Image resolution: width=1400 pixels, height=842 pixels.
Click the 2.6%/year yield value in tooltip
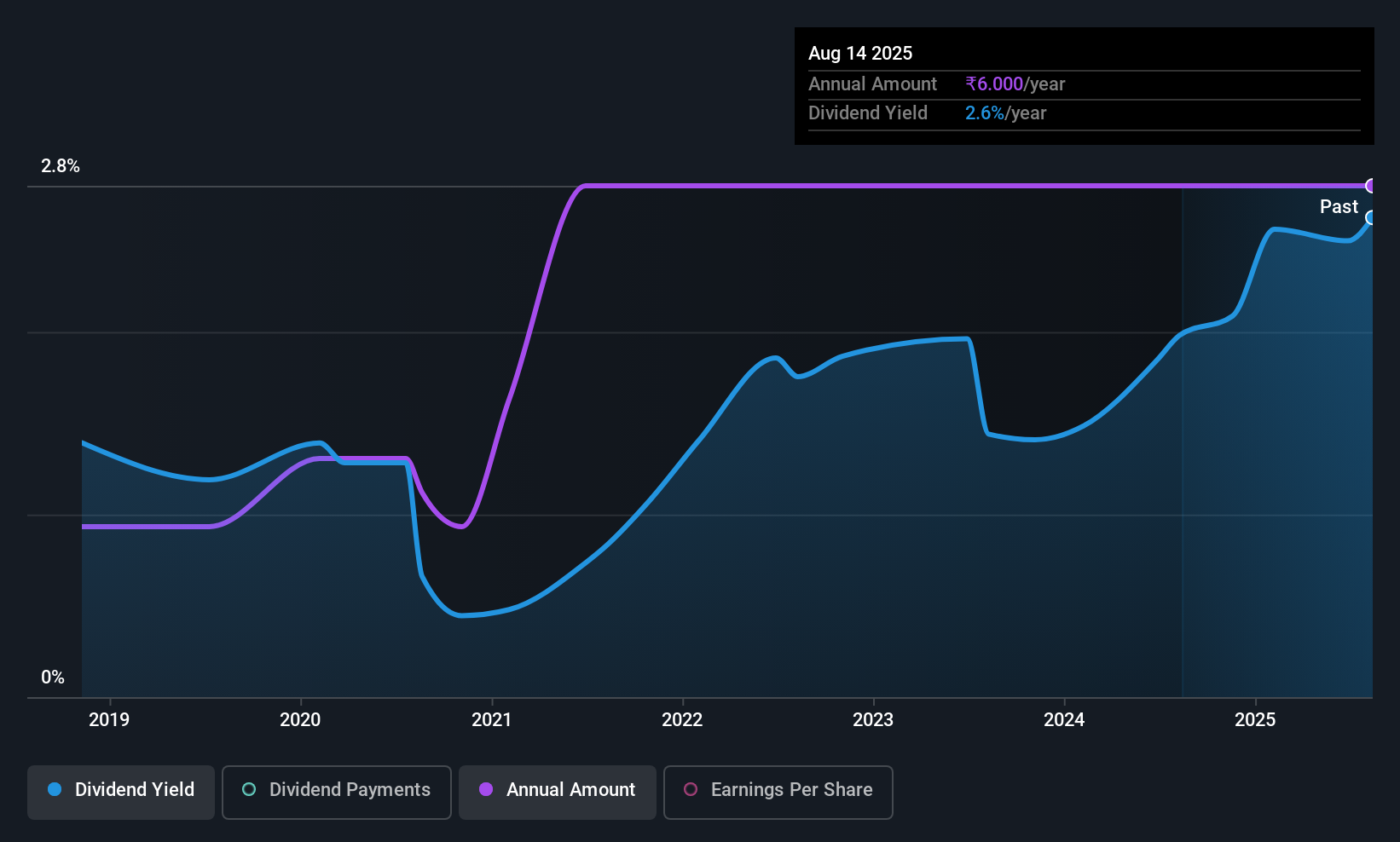1005,113
